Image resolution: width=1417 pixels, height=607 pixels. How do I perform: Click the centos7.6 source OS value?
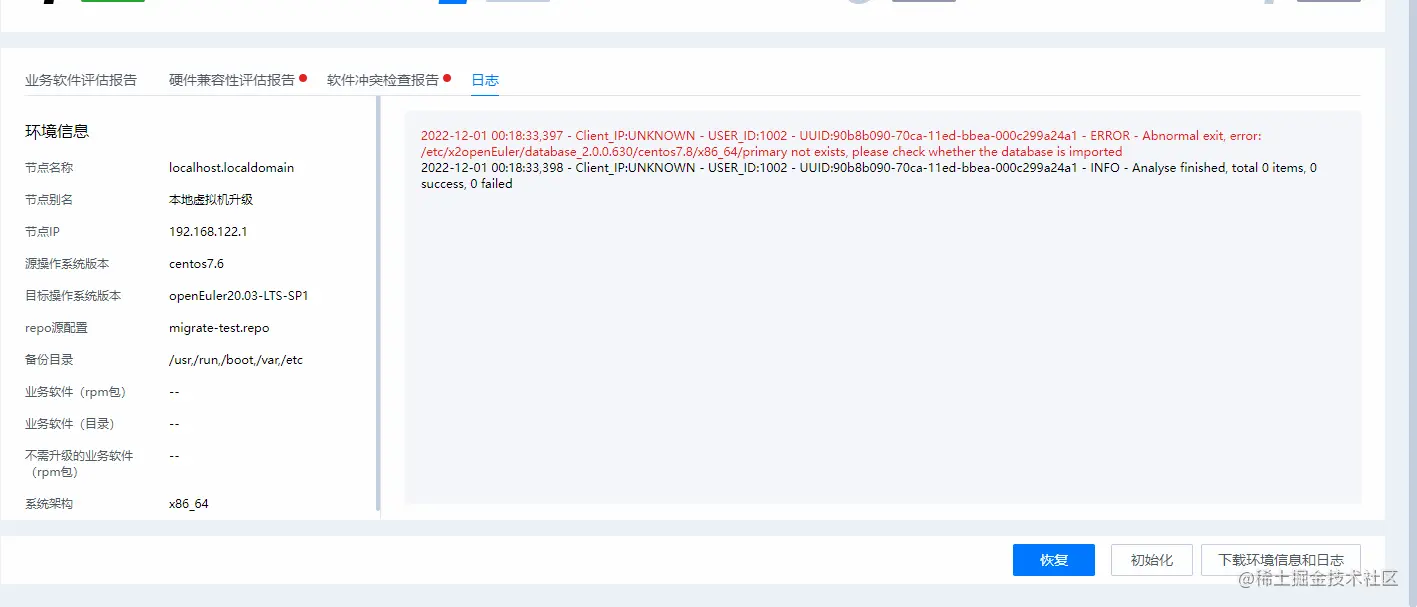[197, 264]
